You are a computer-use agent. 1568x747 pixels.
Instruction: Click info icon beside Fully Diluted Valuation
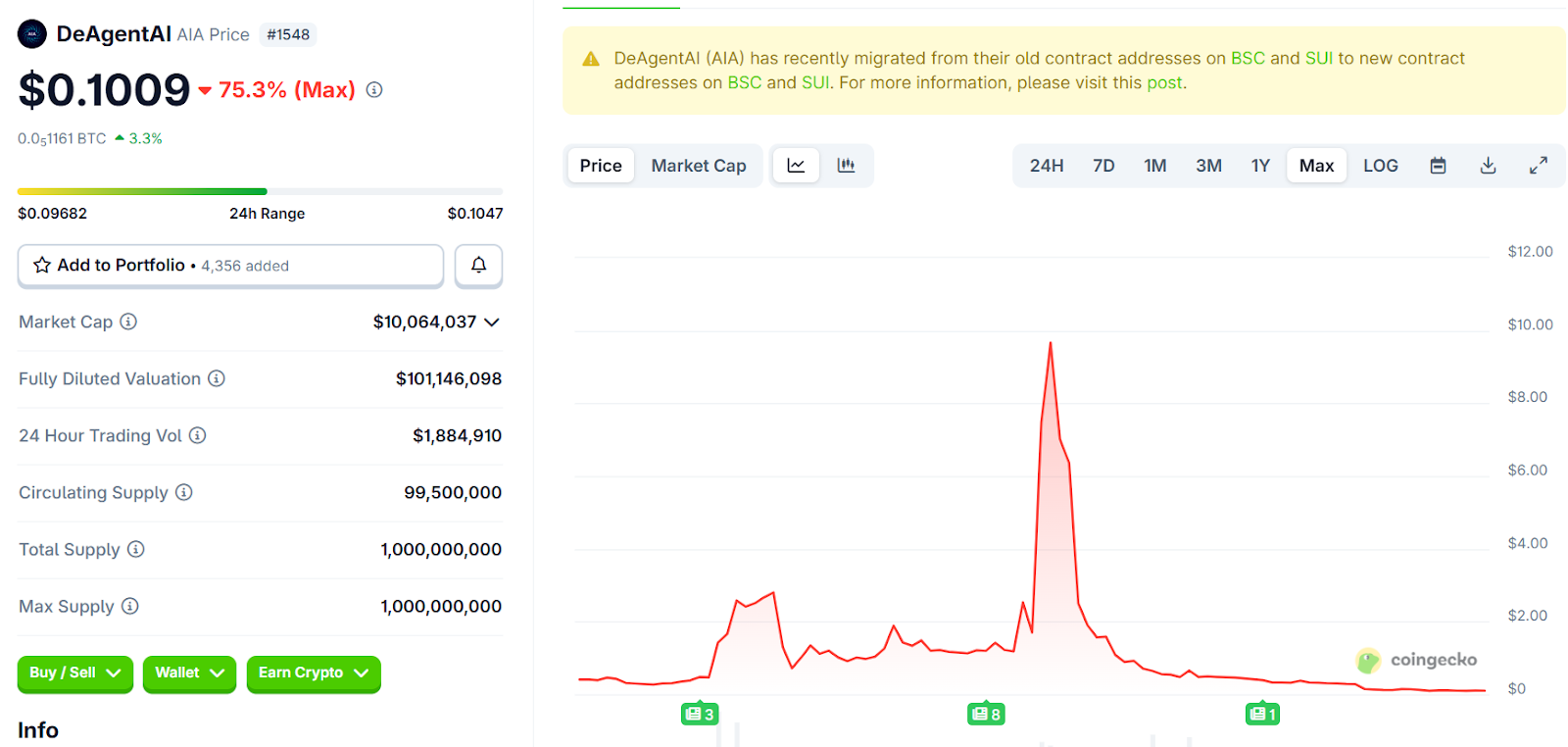217,378
